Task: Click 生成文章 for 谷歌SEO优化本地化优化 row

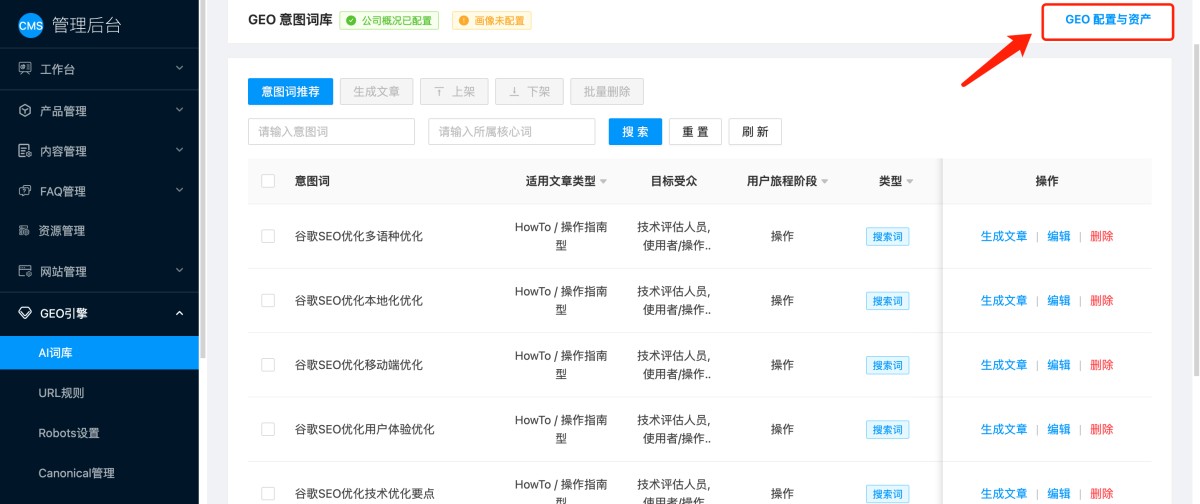Action: pos(1004,300)
